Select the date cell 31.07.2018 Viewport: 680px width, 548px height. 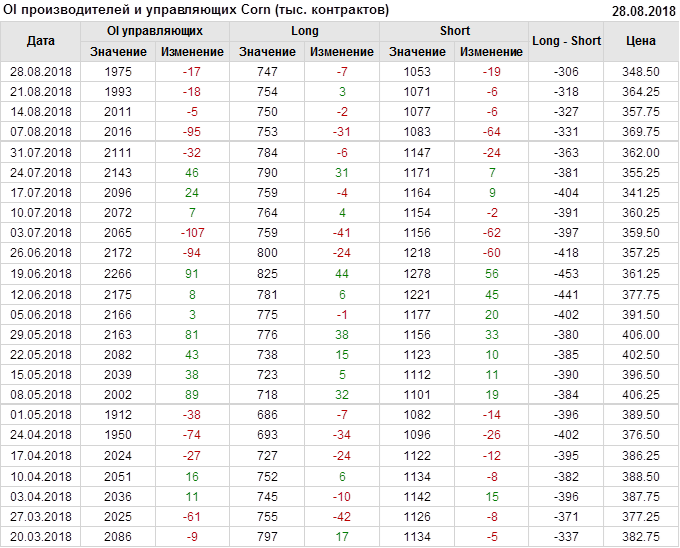[x=41, y=153]
